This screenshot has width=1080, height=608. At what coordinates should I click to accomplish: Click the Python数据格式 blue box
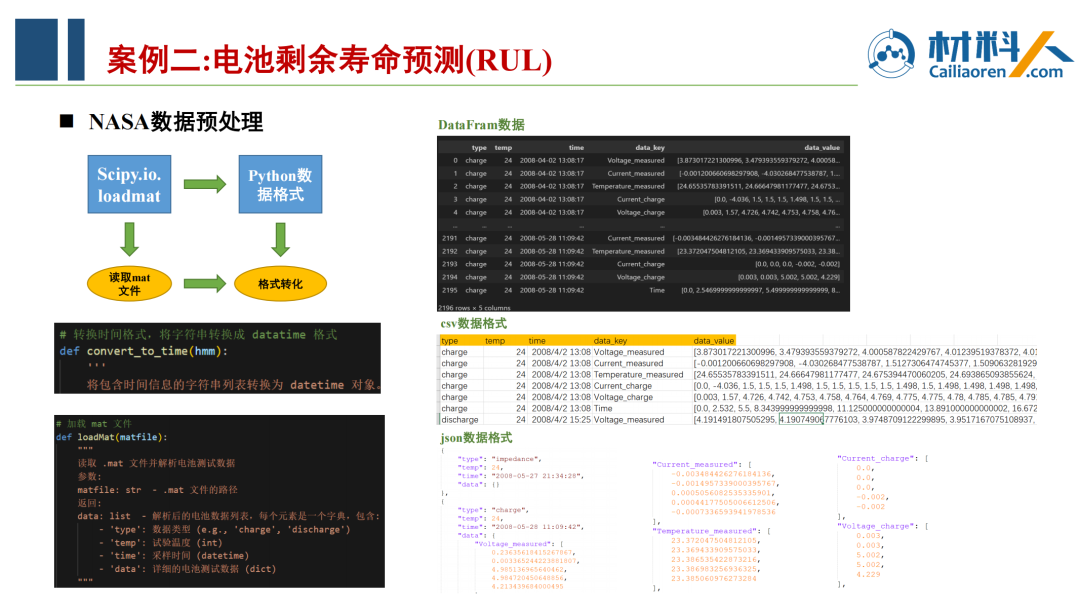(x=280, y=184)
